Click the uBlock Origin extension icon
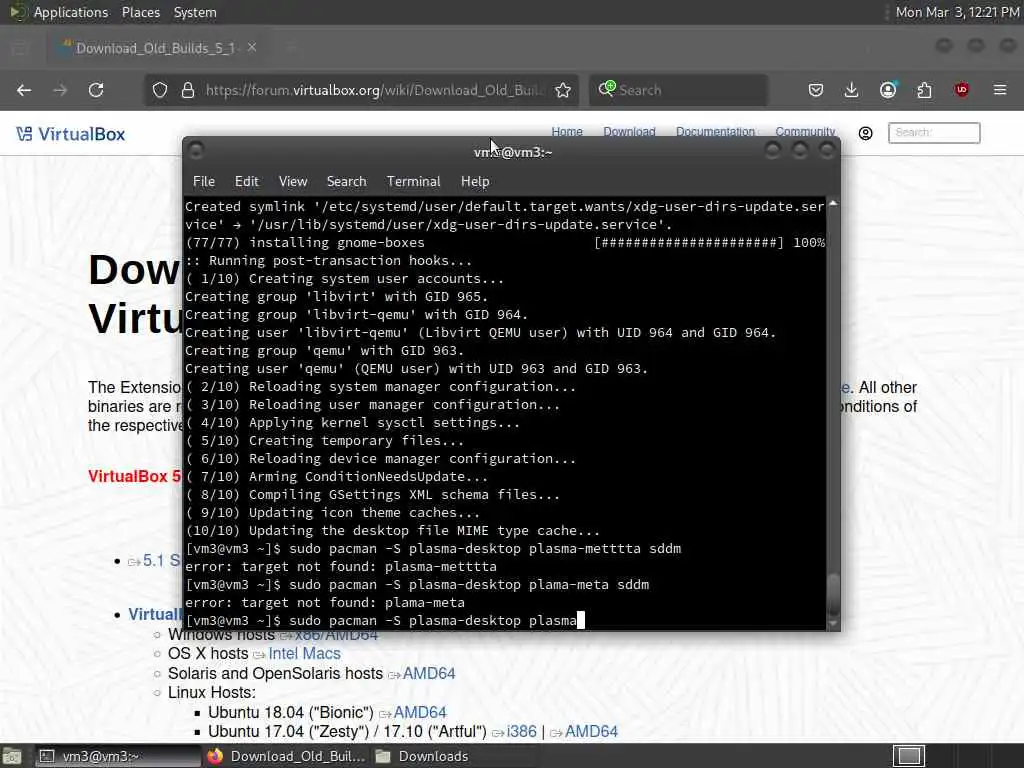 (x=961, y=90)
